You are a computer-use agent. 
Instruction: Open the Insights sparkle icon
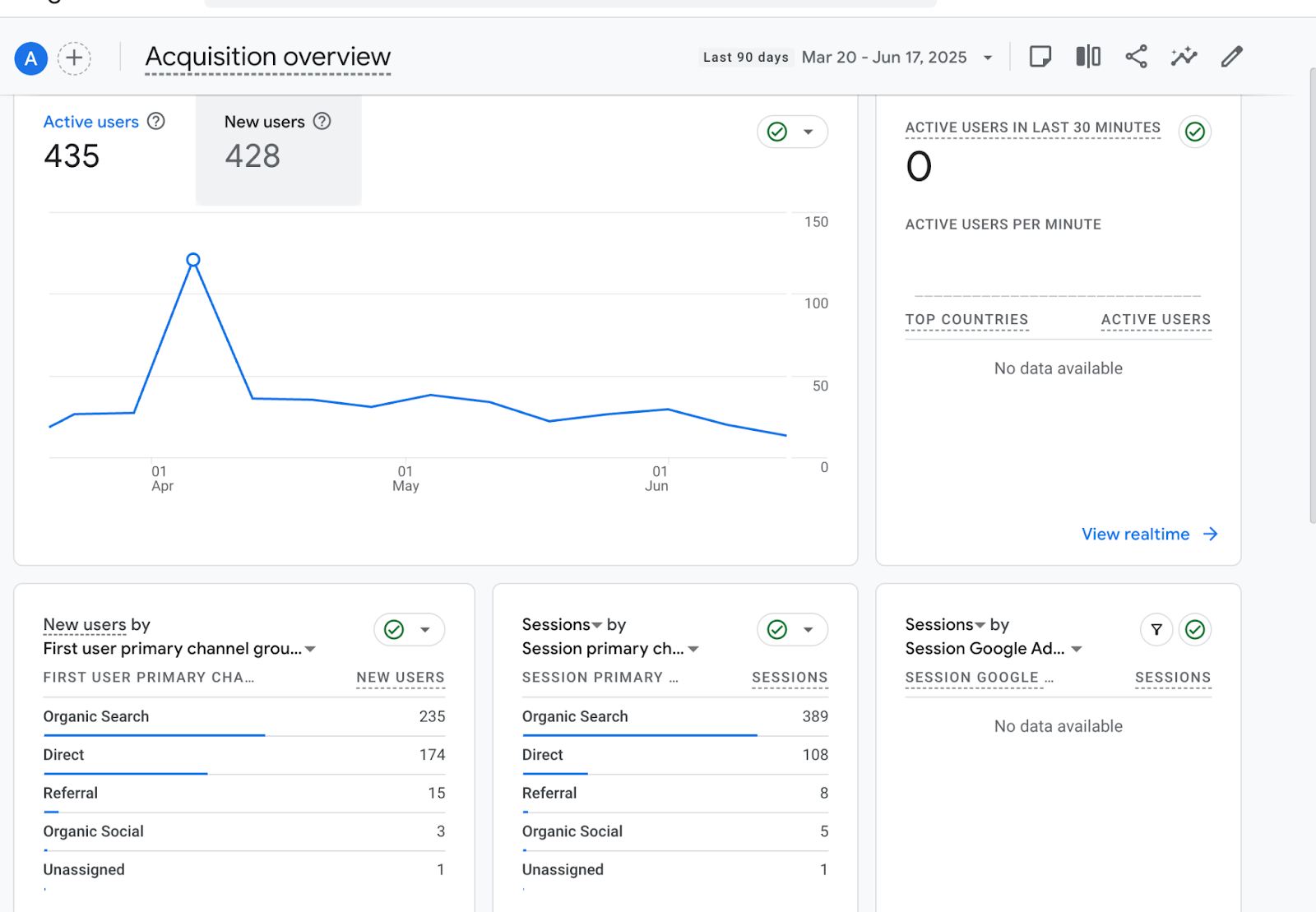[x=1184, y=57]
